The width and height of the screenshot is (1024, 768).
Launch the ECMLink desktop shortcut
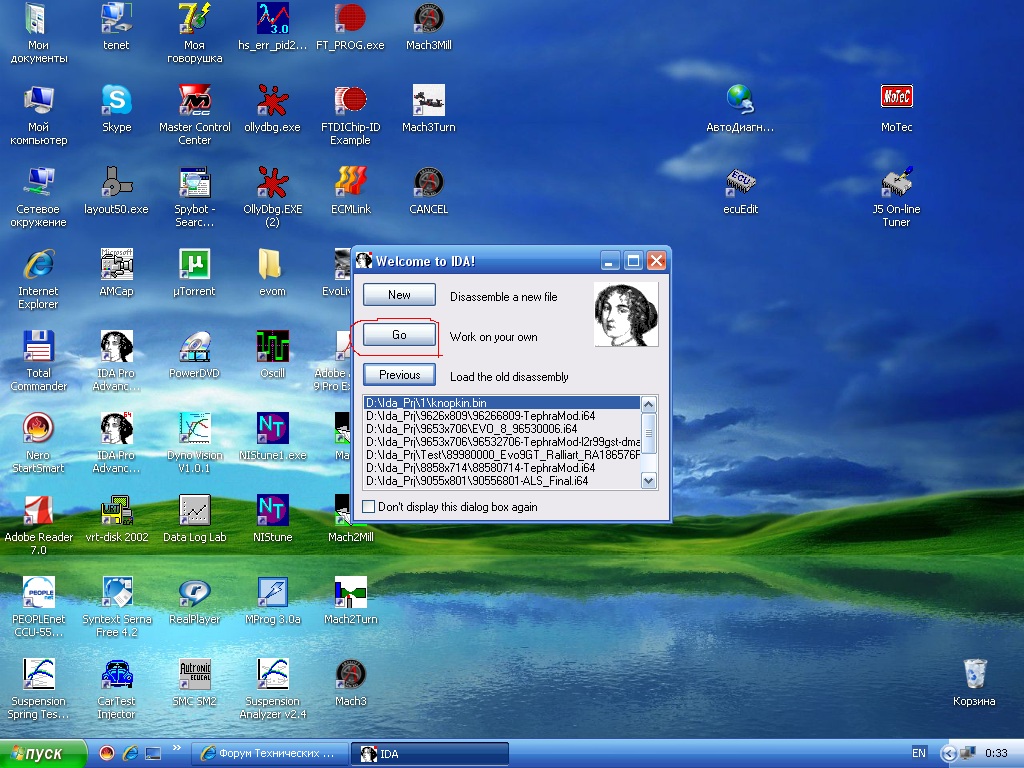tap(350, 182)
